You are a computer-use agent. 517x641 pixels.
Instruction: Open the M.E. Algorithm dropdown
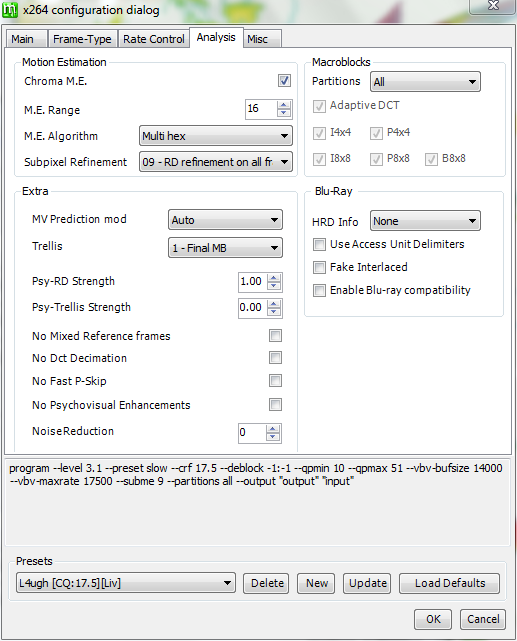point(215,136)
